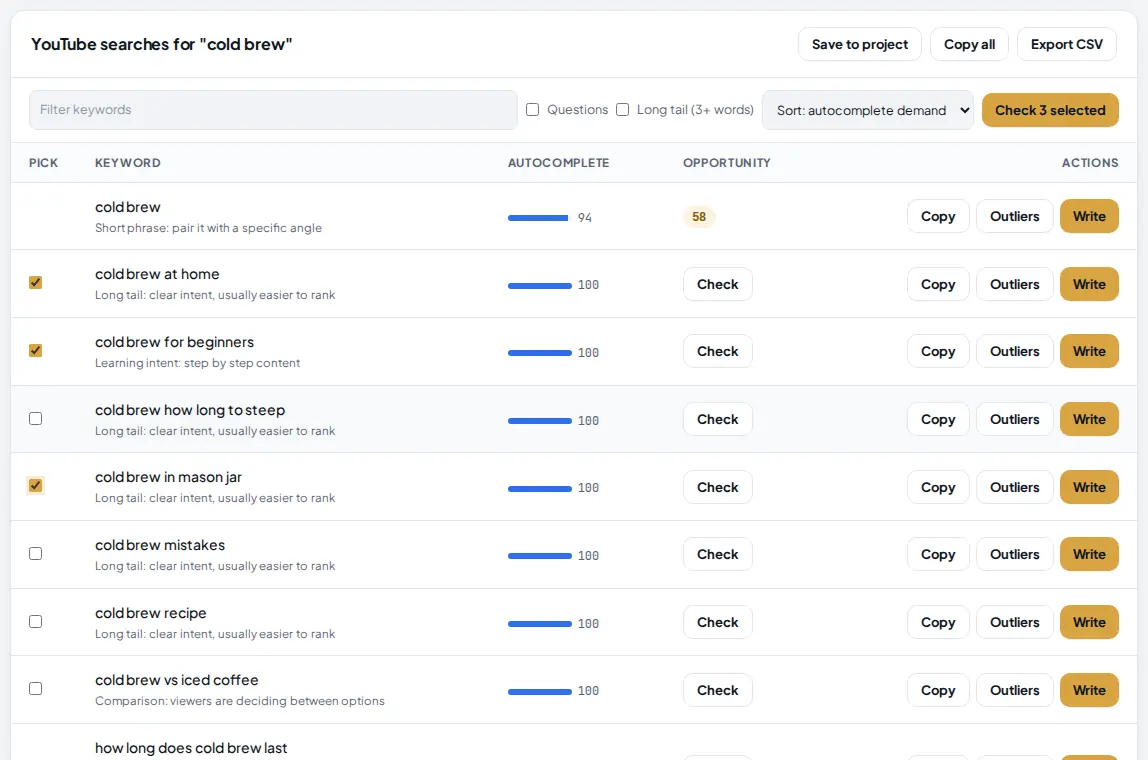Check opportunity for 'cold brew for beginners'
This screenshot has width=1148, height=760.
[x=718, y=351]
